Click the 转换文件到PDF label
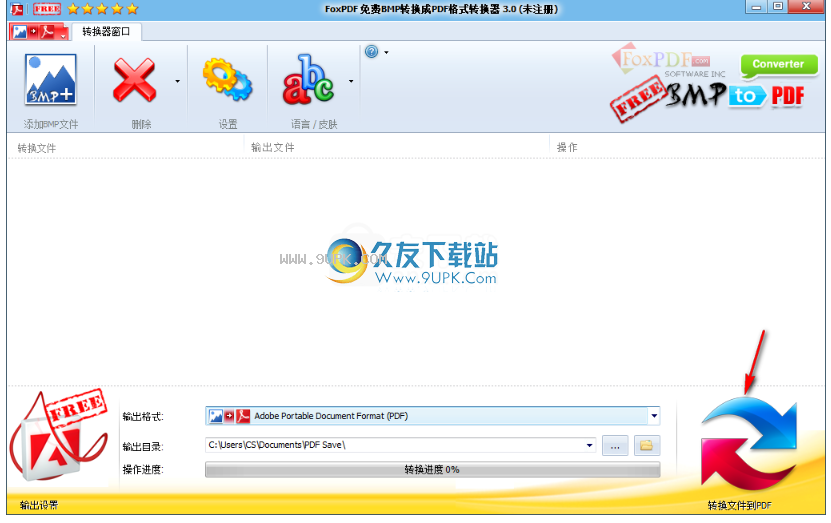Screen dimensions: 831x523 click(739, 506)
